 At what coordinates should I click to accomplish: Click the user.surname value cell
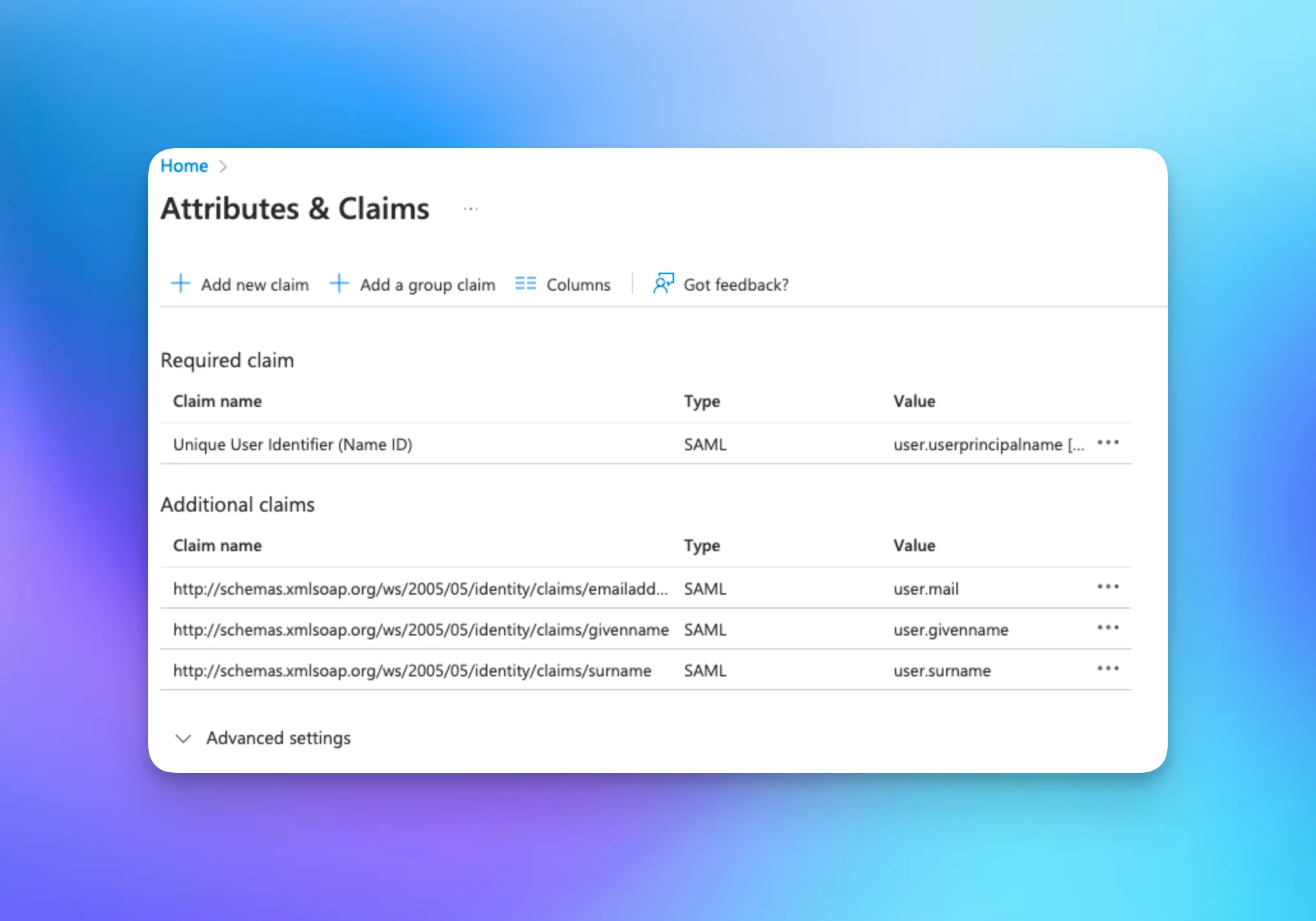pyautogui.click(x=942, y=671)
